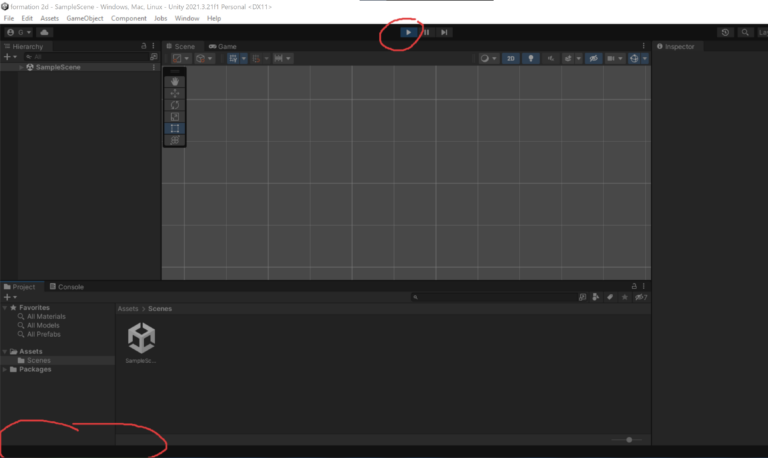Toggle hidden packages visibility count
The height and width of the screenshot is (458, 768).
pos(641,297)
